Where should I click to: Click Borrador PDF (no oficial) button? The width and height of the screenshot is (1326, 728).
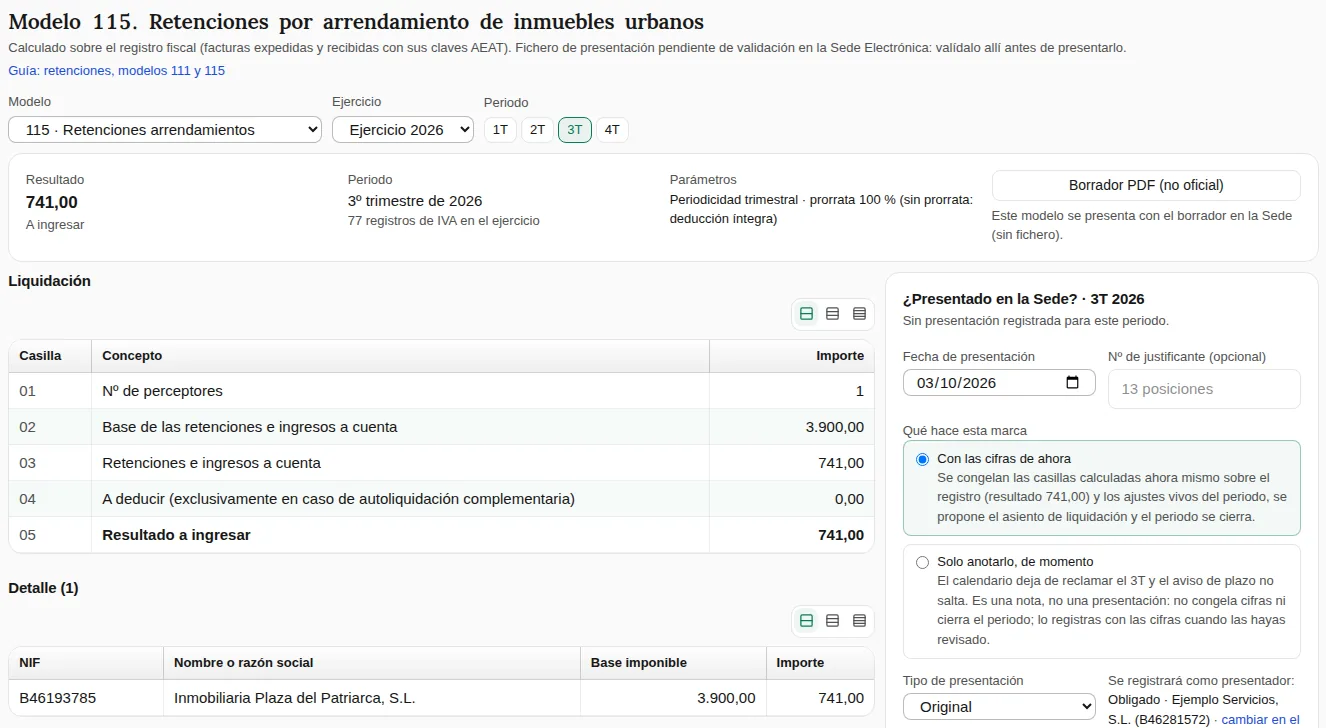(x=1146, y=185)
